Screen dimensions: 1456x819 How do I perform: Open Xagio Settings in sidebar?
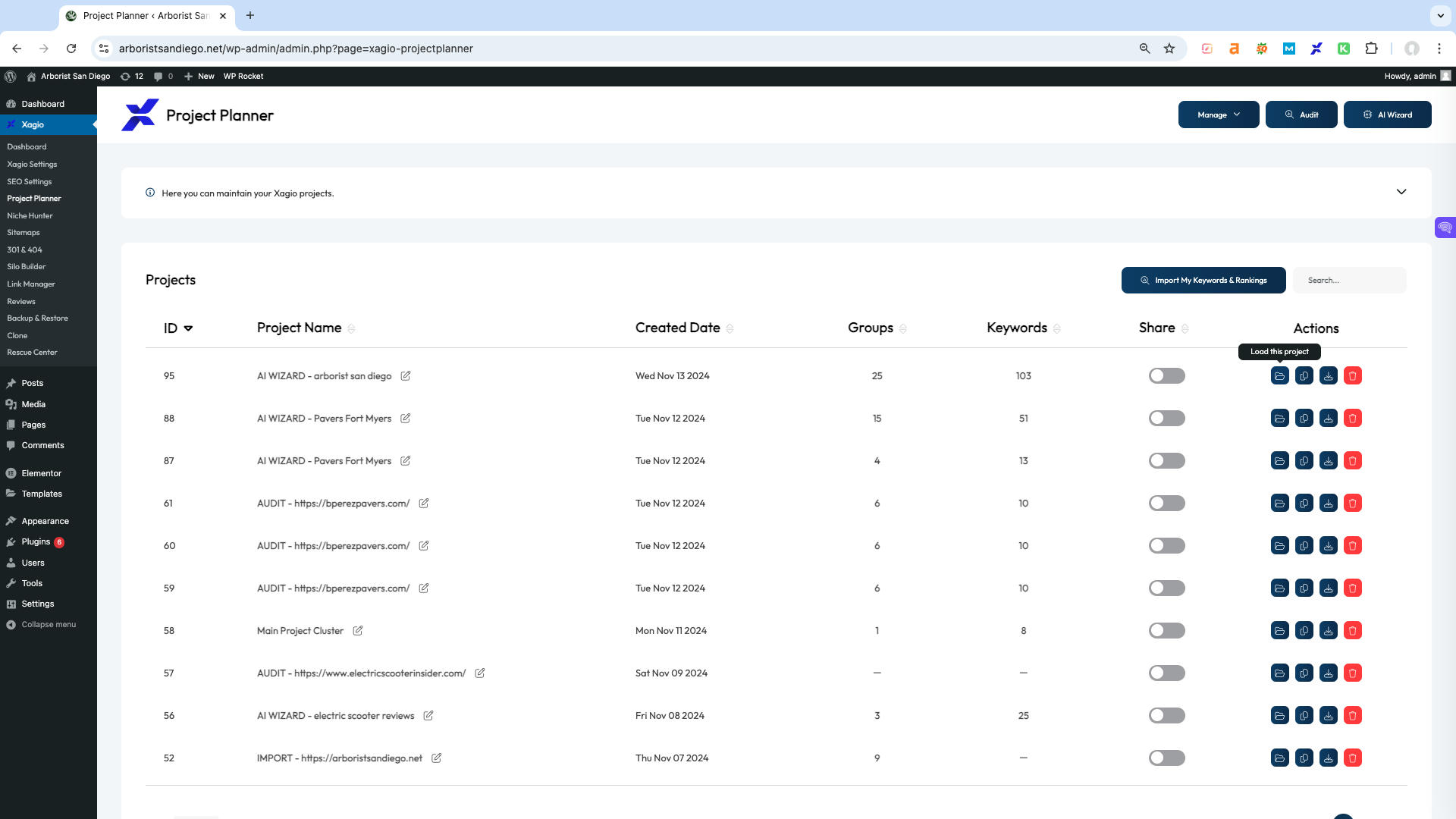32,164
